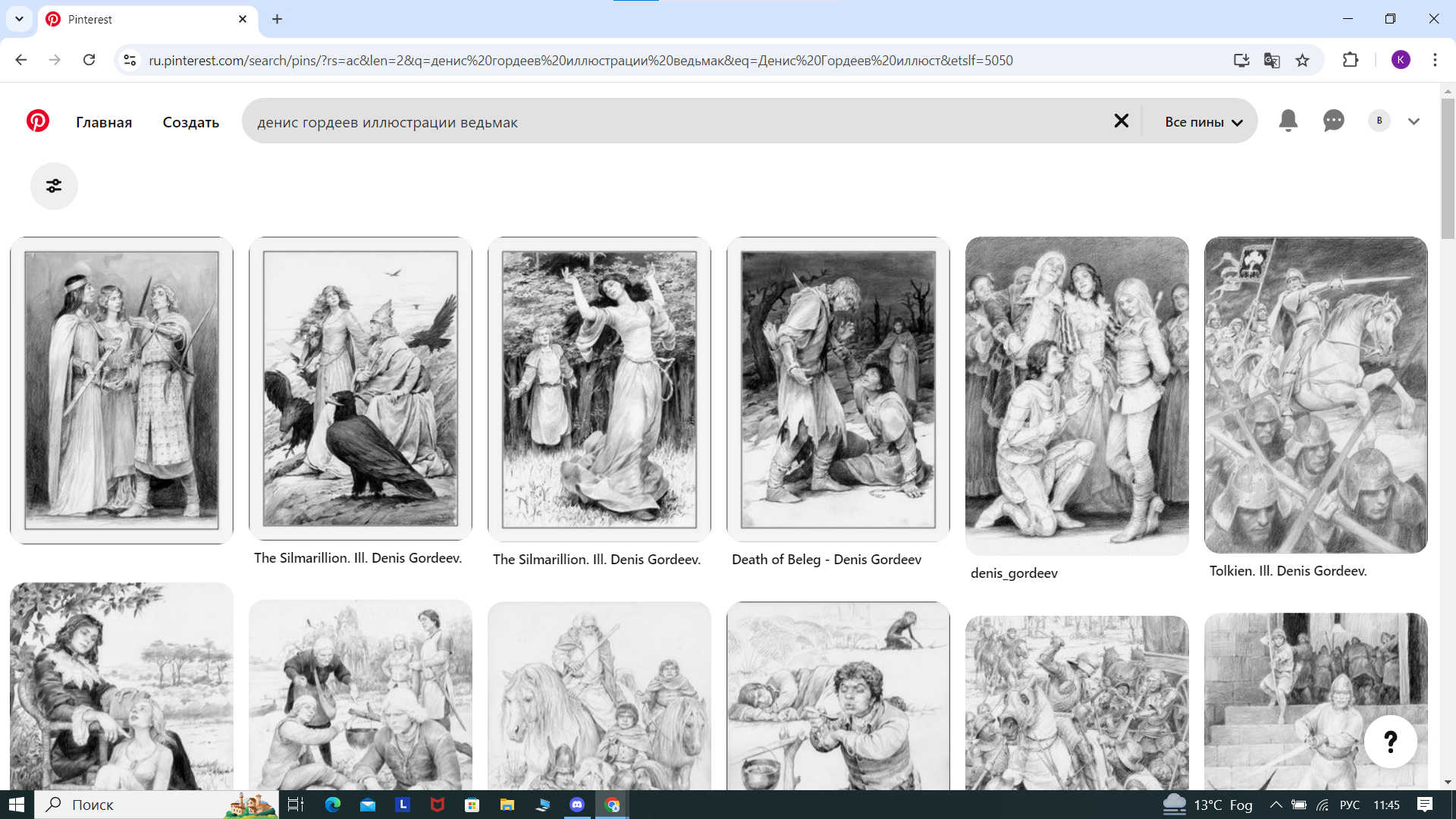Open pin of dancing woman in forest
The height and width of the screenshot is (819, 1456).
[599, 389]
